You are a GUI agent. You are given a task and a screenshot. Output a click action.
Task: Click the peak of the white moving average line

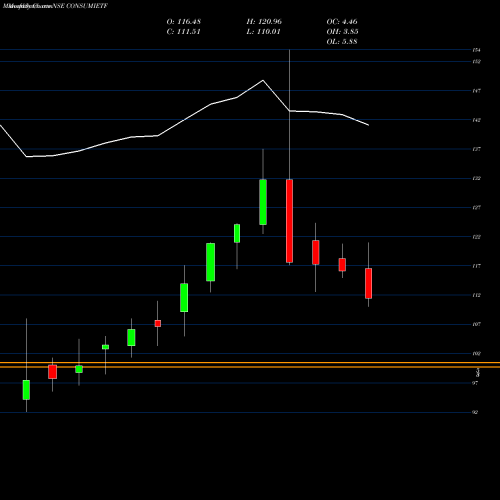(x=263, y=80)
